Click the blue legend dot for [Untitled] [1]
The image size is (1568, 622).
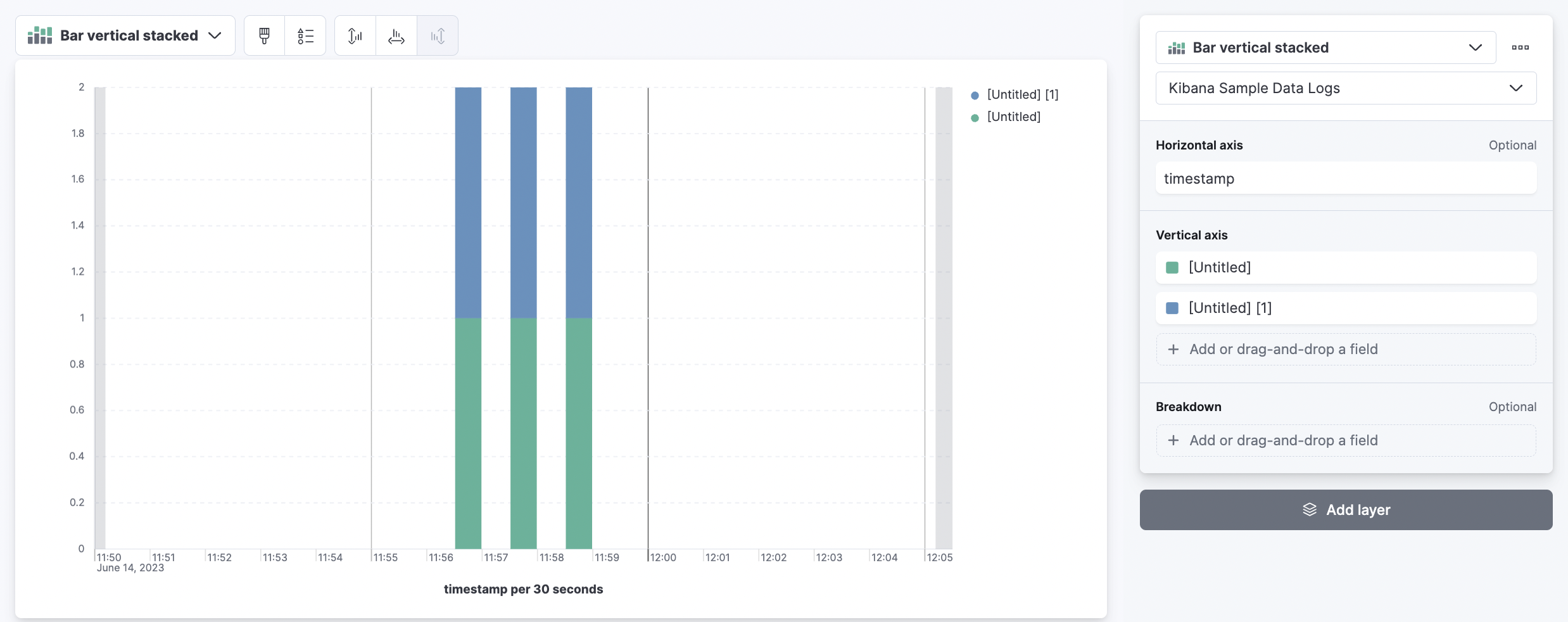pos(975,95)
